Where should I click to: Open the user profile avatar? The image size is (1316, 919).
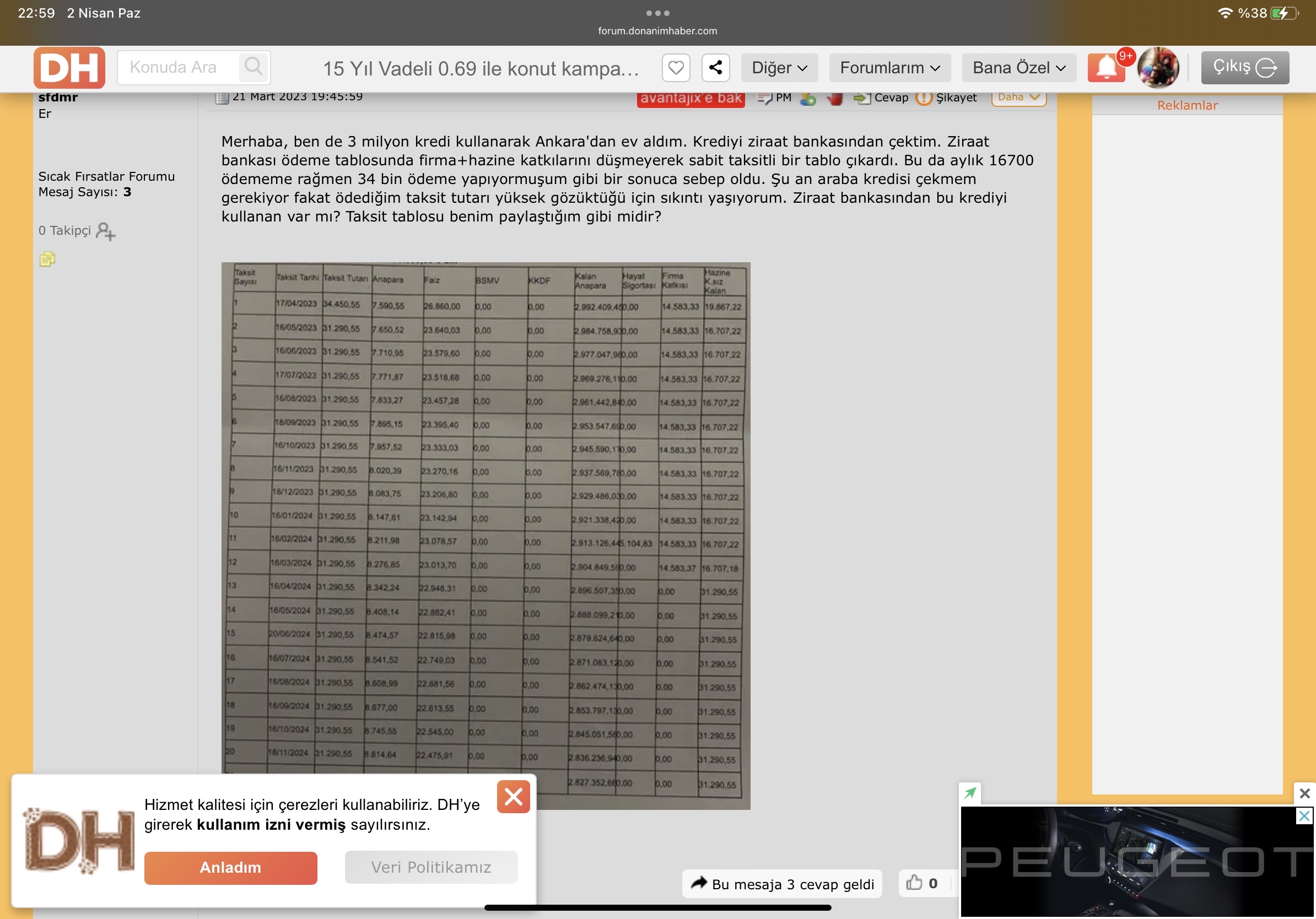(1158, 68)
